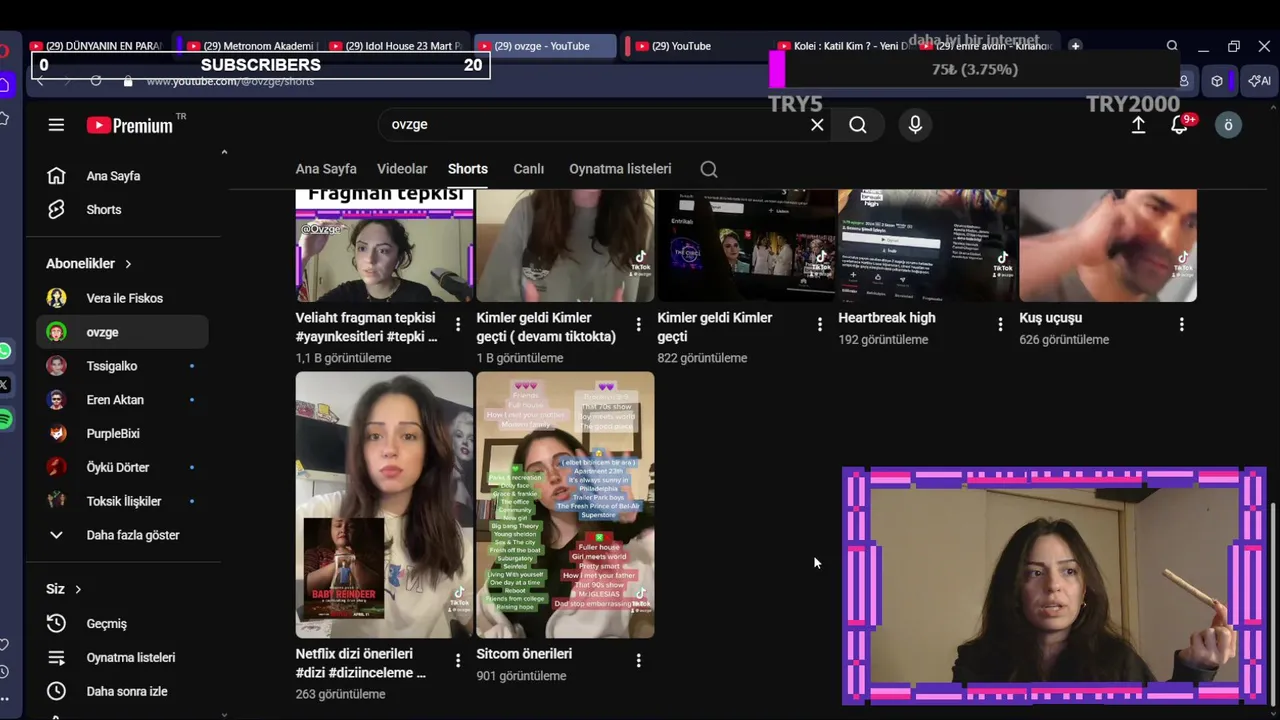Open the create/upload icon

click(x=1138, y=125)
